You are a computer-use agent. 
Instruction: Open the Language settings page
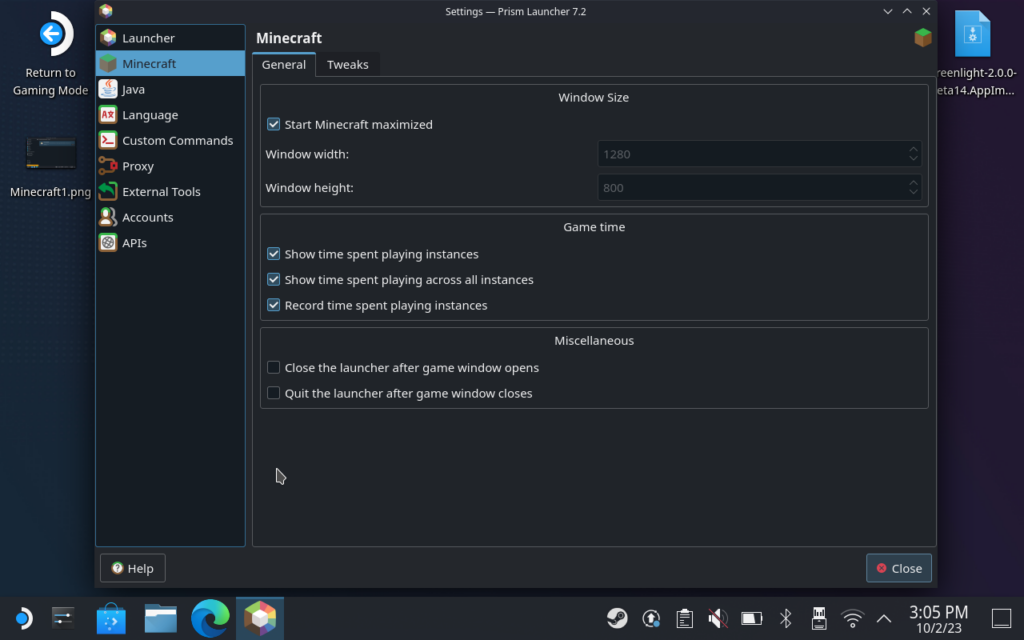pos(170,115)
